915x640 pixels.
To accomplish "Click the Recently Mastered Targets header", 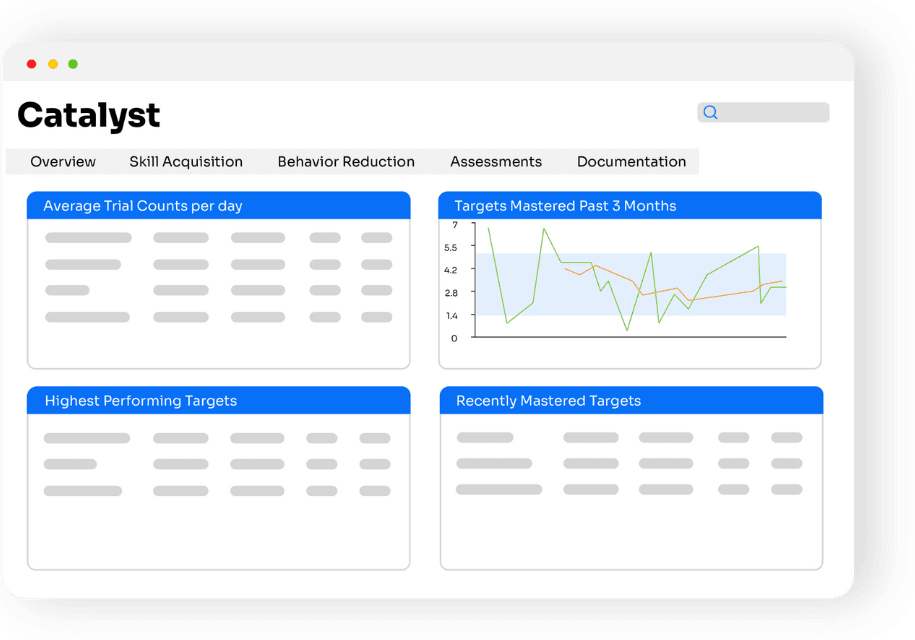I will [x=548, y=401].
